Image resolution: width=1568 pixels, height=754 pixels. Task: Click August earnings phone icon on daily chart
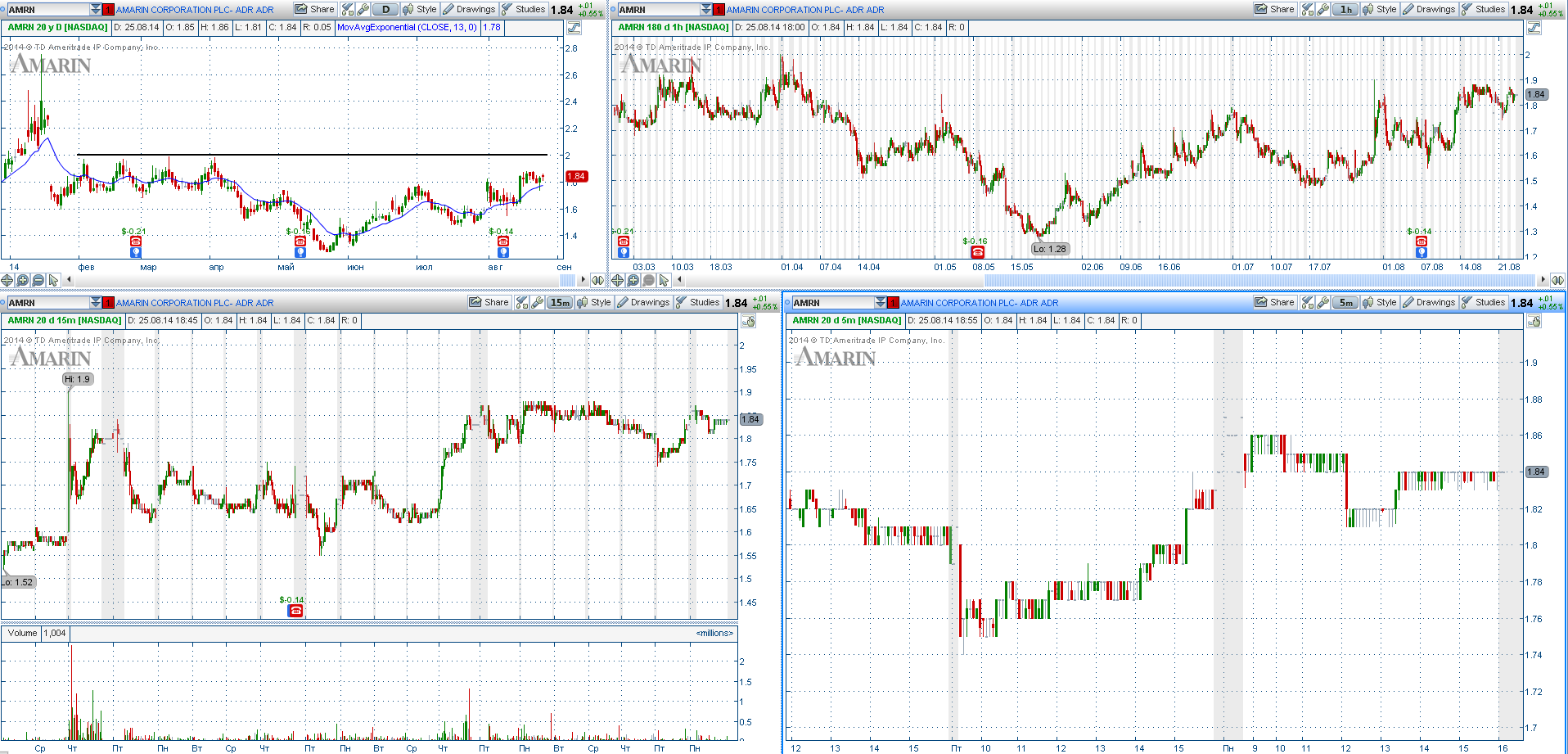pyautogui.click(x=503, y=242)
